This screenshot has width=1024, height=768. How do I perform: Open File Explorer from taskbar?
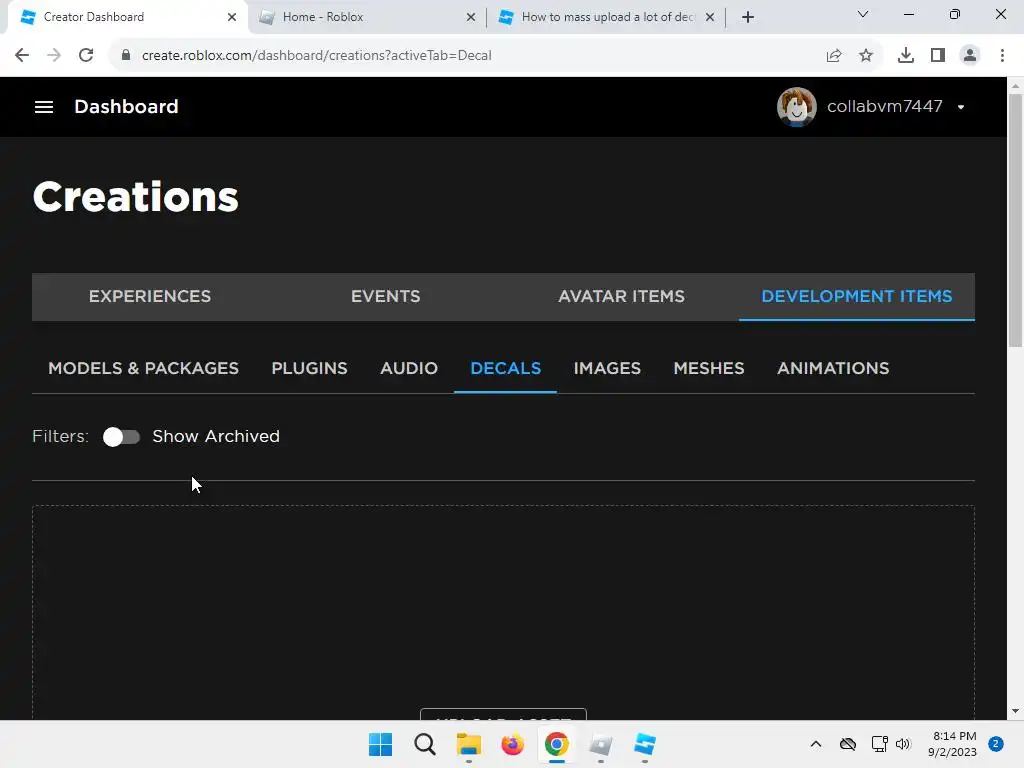[x=469, y=744]
